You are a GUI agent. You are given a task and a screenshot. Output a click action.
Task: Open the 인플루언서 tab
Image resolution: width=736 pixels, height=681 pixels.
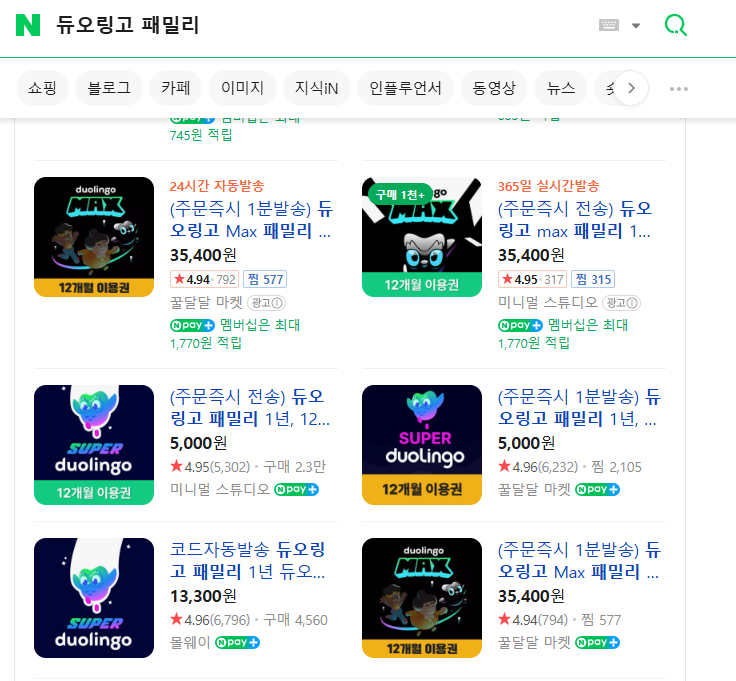point(405,88)
